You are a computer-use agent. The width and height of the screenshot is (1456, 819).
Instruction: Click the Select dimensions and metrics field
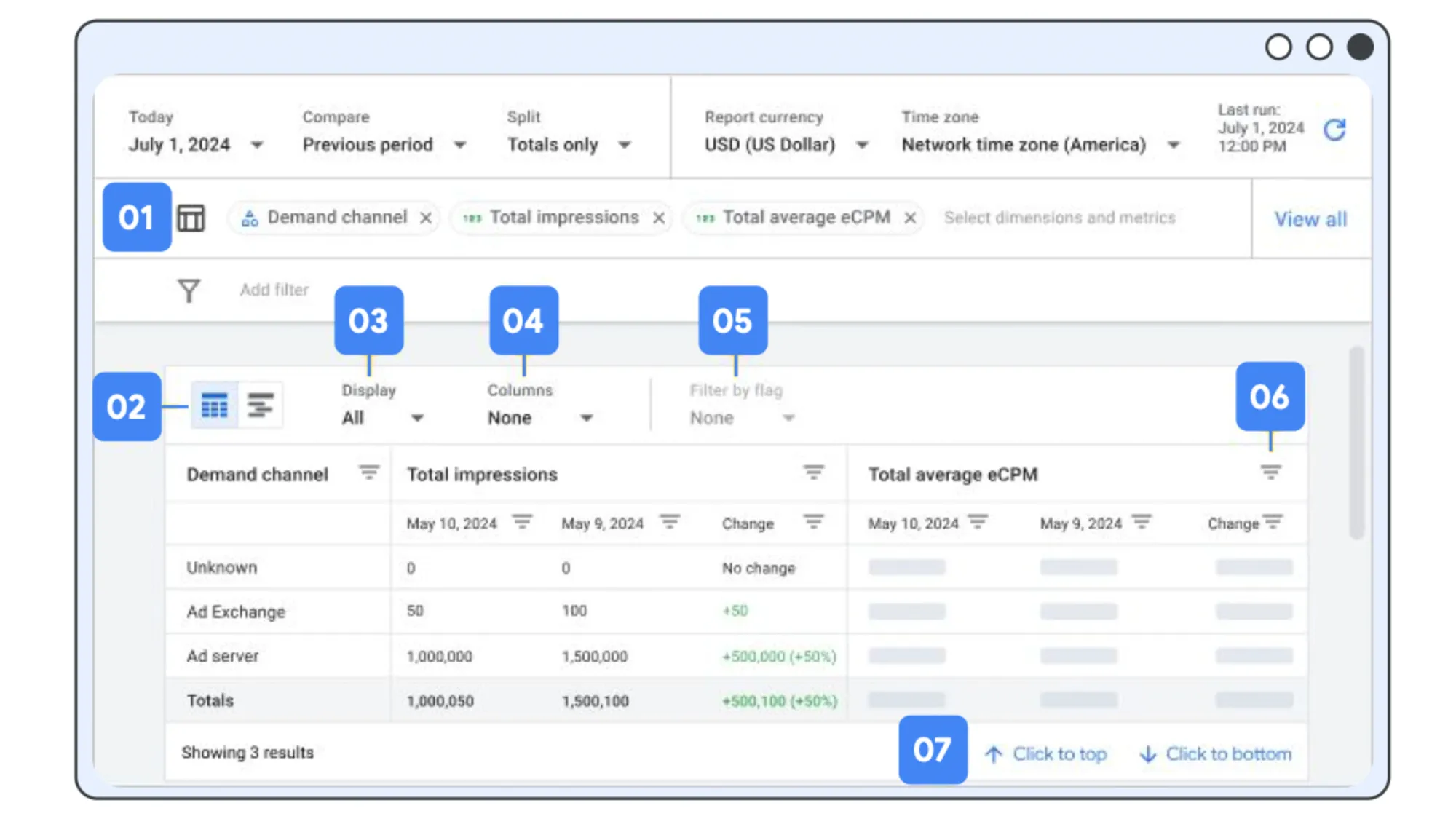click(x=1059, y=217)
